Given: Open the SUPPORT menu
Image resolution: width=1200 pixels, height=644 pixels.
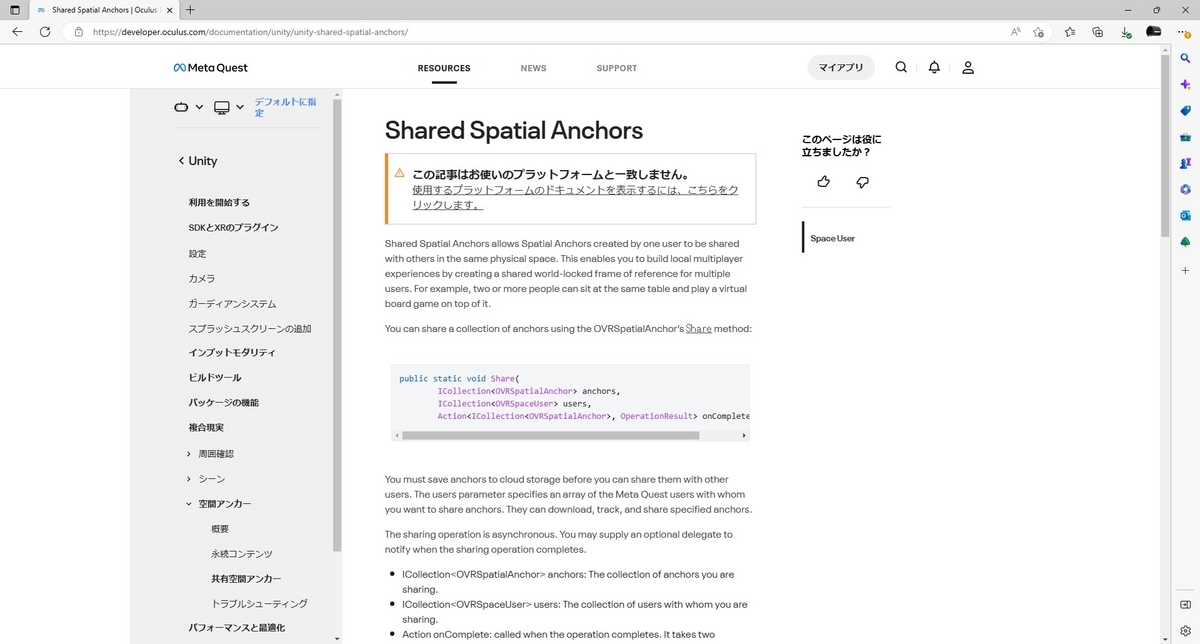Looking at the screenshot, I should (x=616, y=67).
